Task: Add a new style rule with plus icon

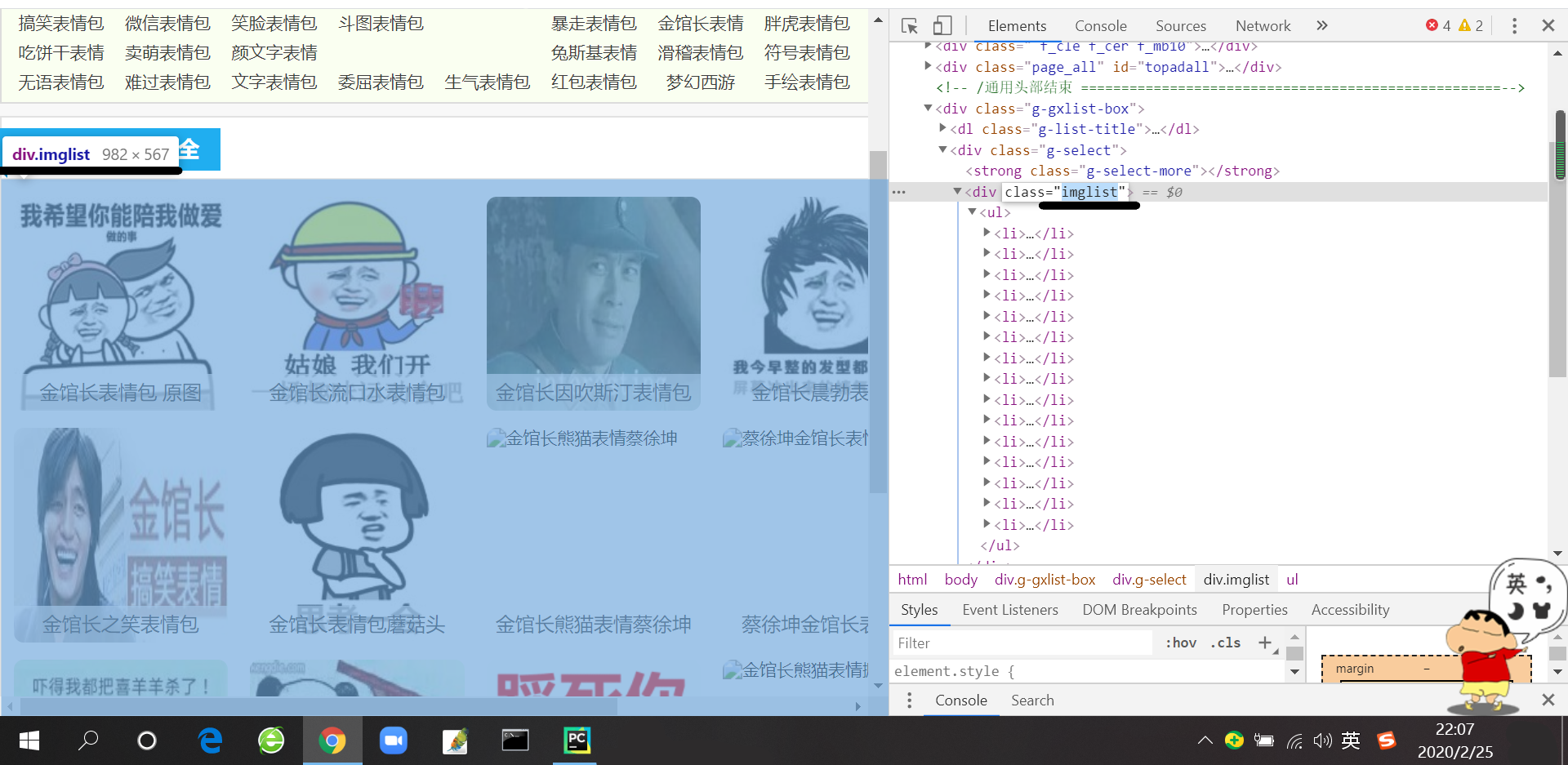Action: coord(1264,643)
